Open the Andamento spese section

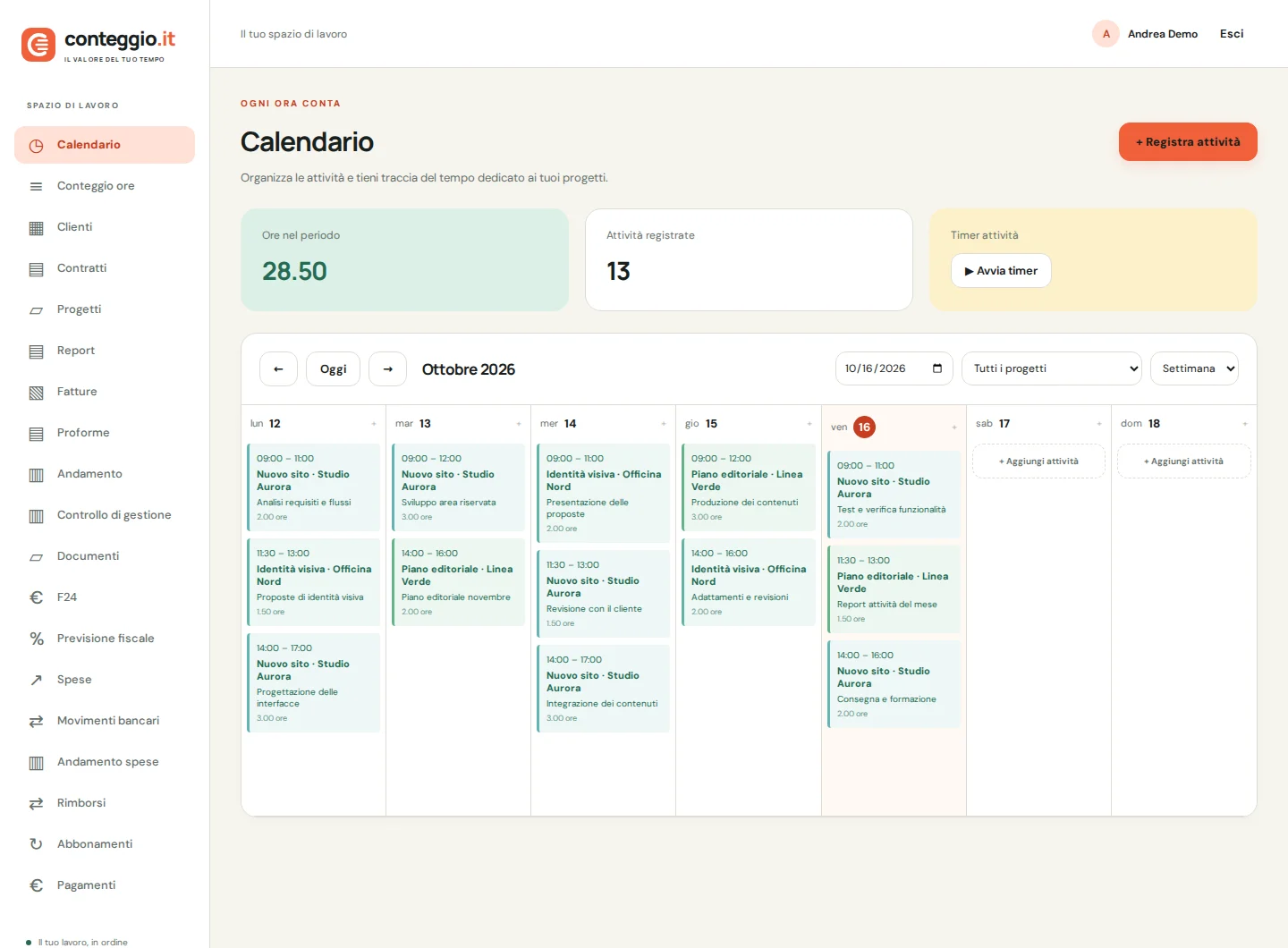[105, 762]
